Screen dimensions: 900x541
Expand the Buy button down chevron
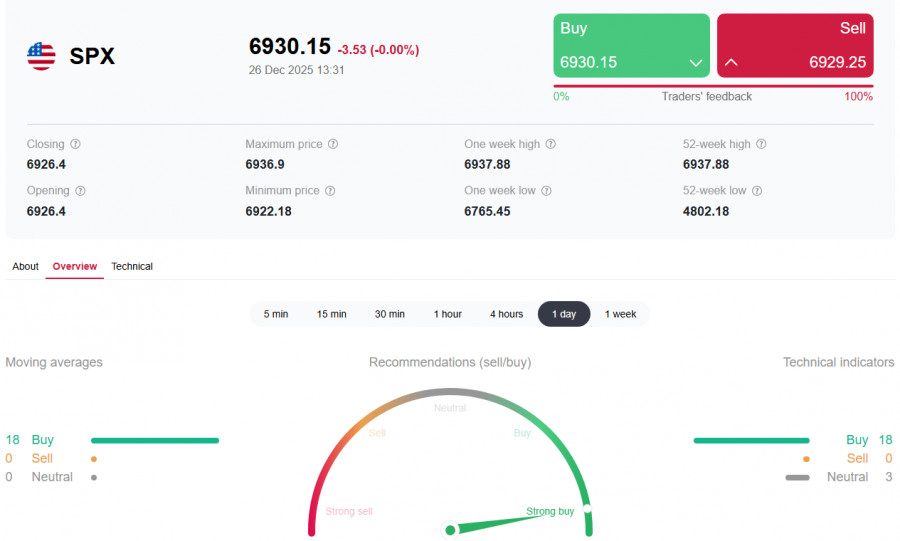tap(696, 63)
